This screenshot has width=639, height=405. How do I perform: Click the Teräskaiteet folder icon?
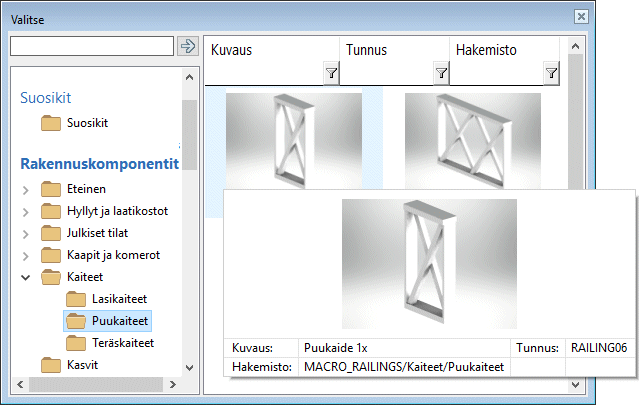point(76,343)
